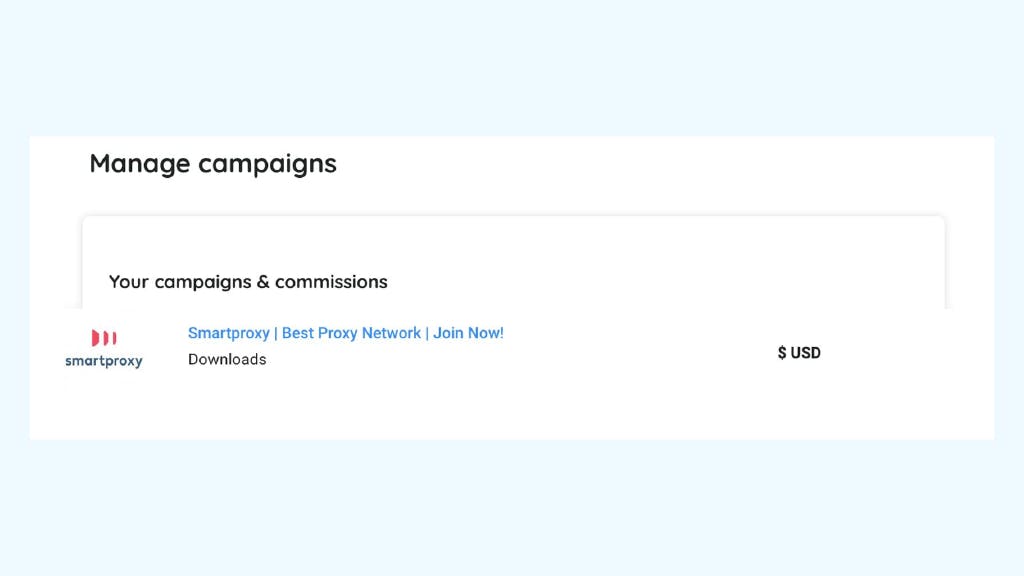Click the first word "Smartproxy" in the blue link
The width and height of the screenshot is (1024, 576).
229,333
